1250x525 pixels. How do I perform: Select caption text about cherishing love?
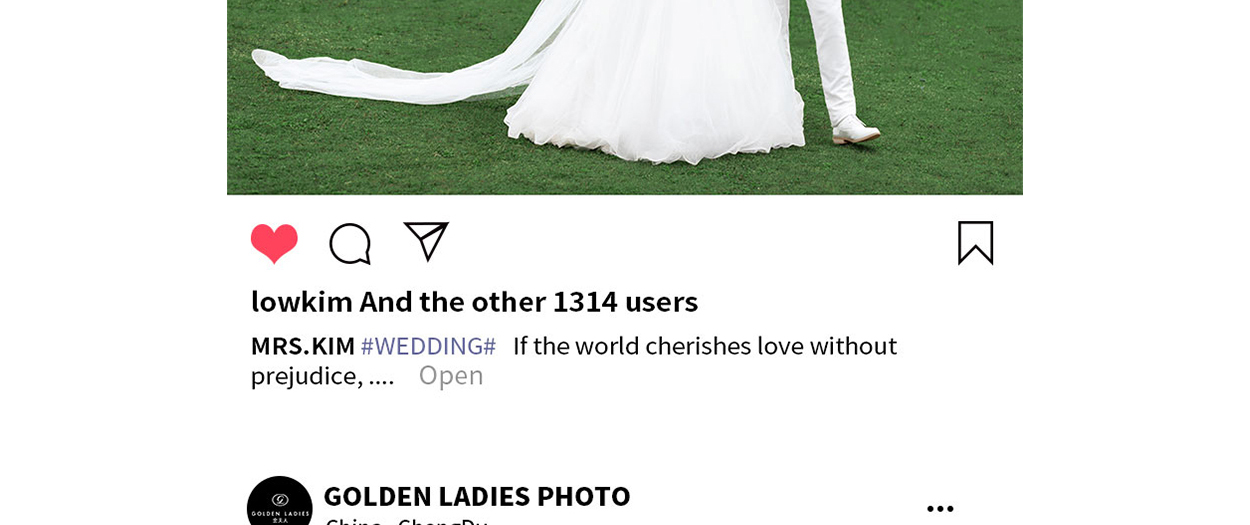(x=705, y=346)
